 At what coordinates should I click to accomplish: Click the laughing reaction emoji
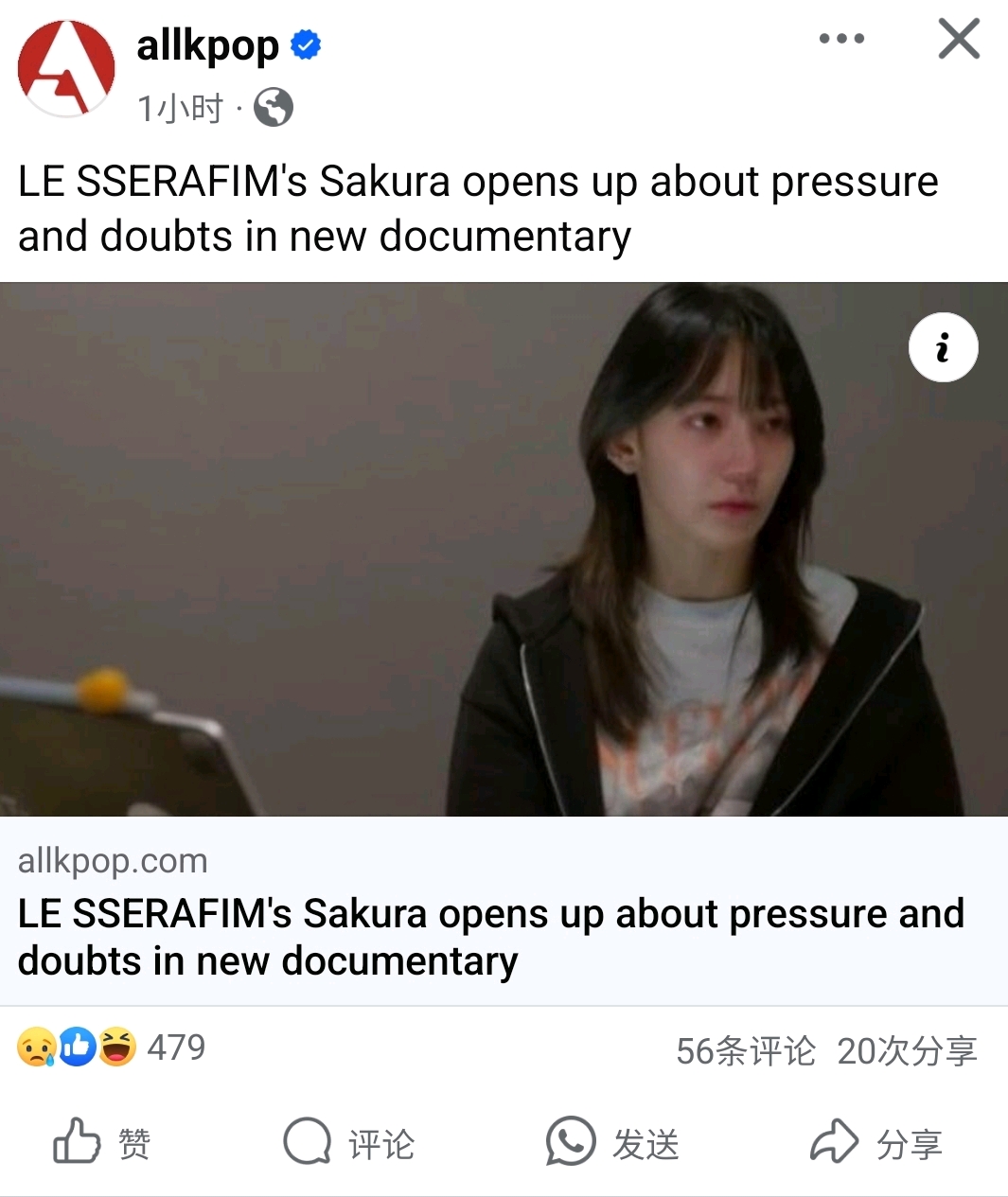pos(117,1047)
